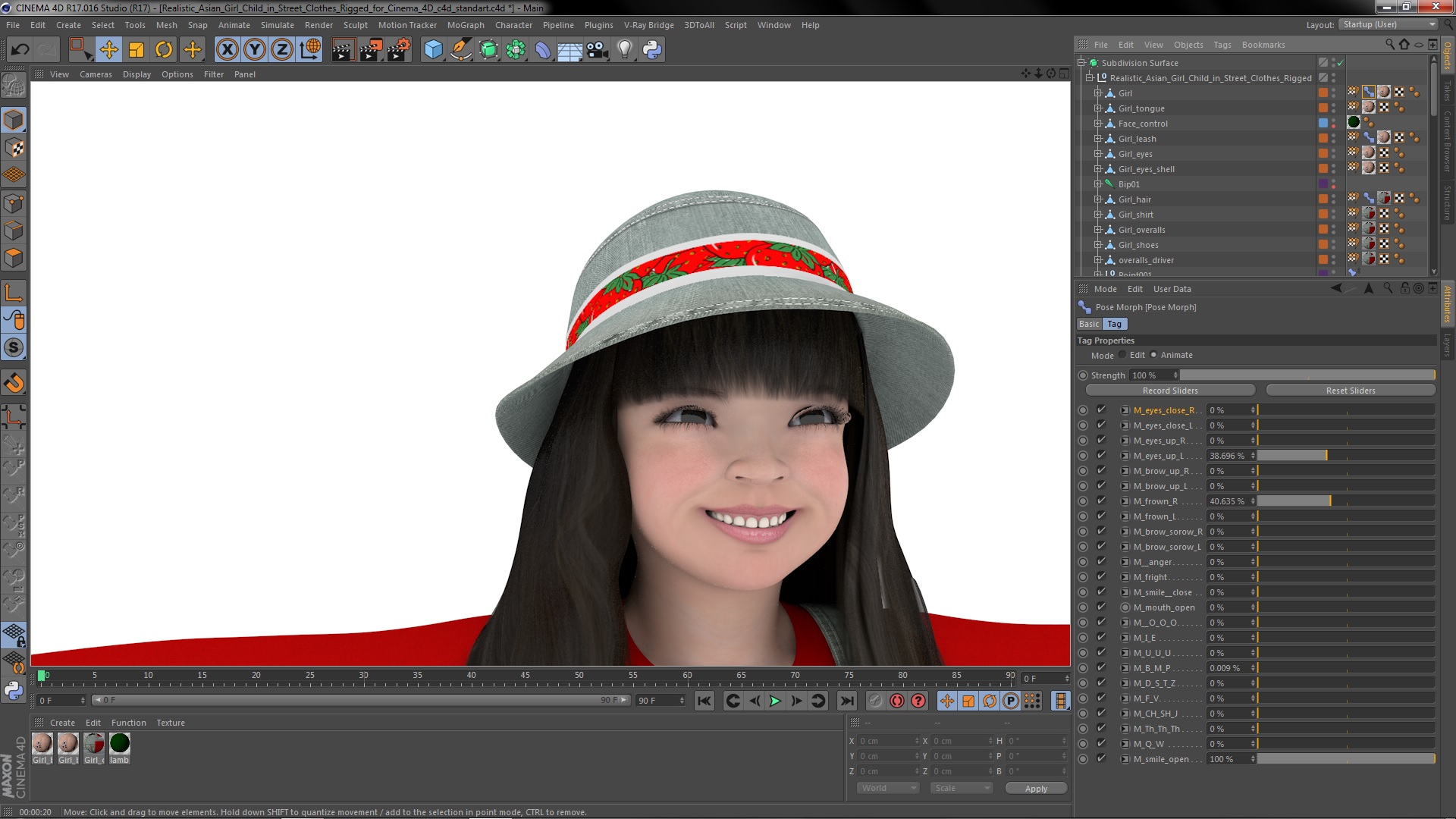Go to end of animation
This screenshot has width=1456, height=819.
pyautogui.click(x=847, y=701)
